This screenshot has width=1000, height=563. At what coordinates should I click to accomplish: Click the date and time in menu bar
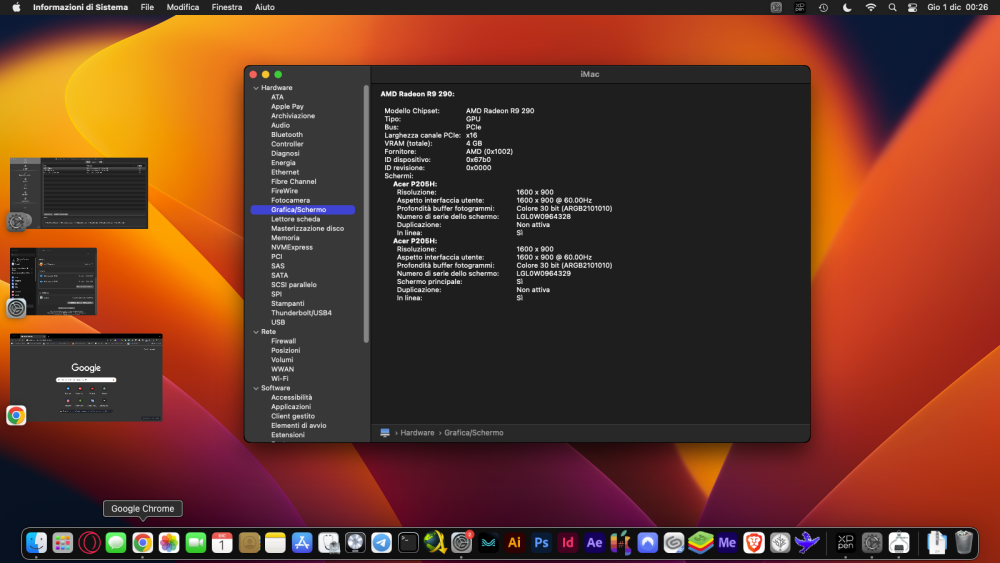coord(957,8)
